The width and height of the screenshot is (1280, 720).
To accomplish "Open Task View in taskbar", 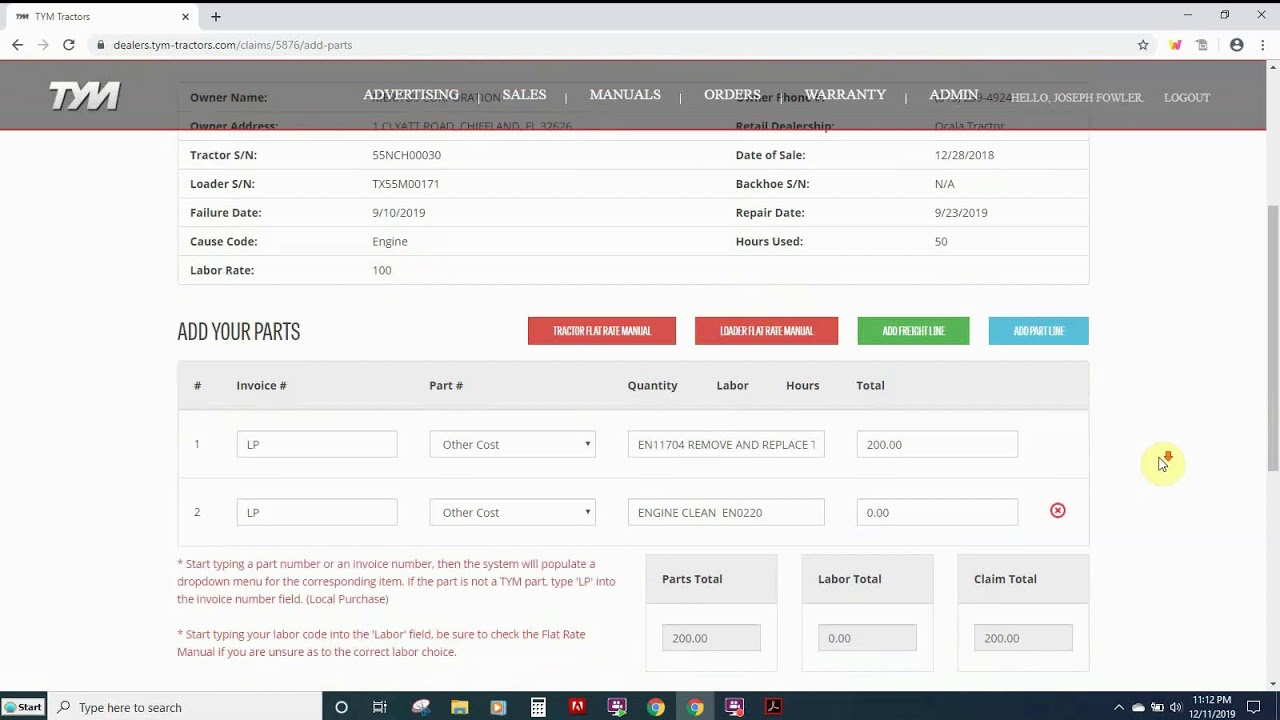I will point(380,707).
